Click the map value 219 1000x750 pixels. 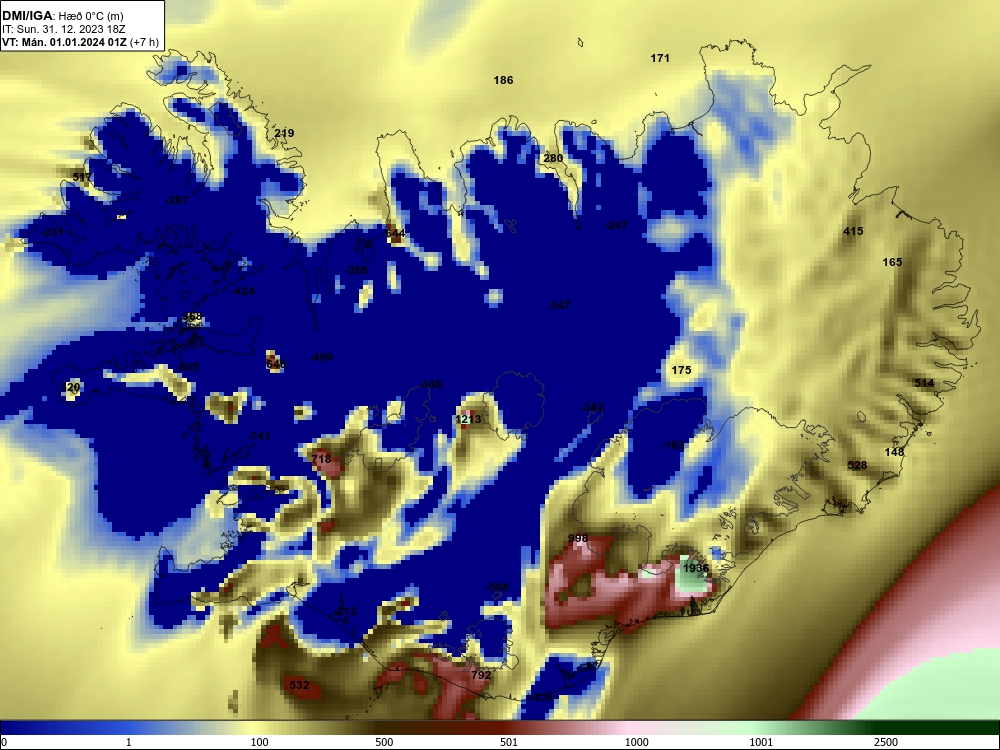(x=284, y=133)
